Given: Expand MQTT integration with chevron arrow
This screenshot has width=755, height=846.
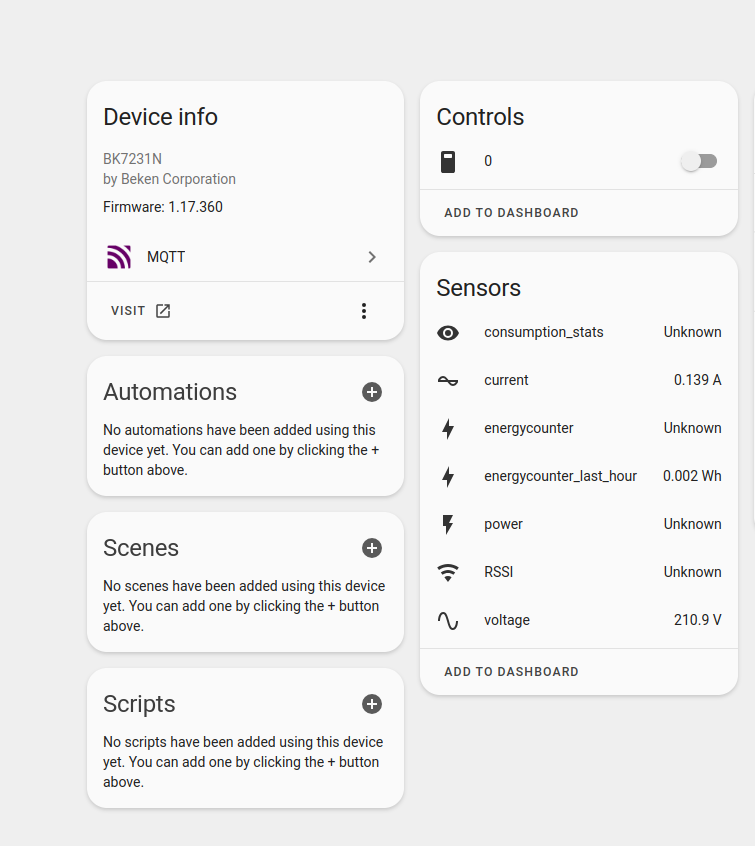Looking at the screenshot, I should tap(372, 257).
